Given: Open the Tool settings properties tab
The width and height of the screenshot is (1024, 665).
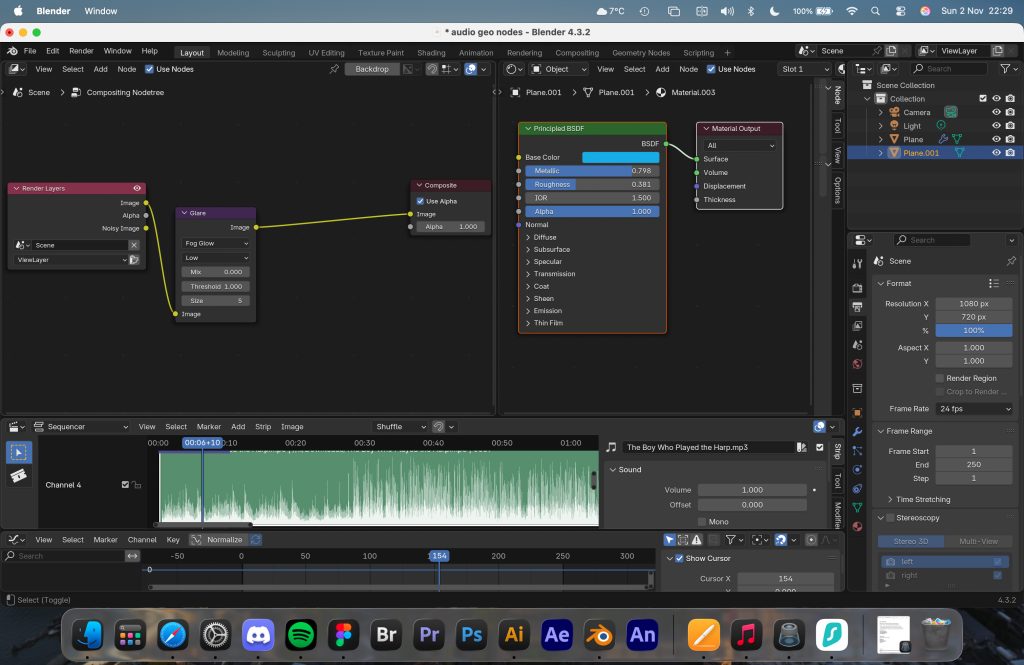Looking at the screenshot, I should click(x=857, y=264).
